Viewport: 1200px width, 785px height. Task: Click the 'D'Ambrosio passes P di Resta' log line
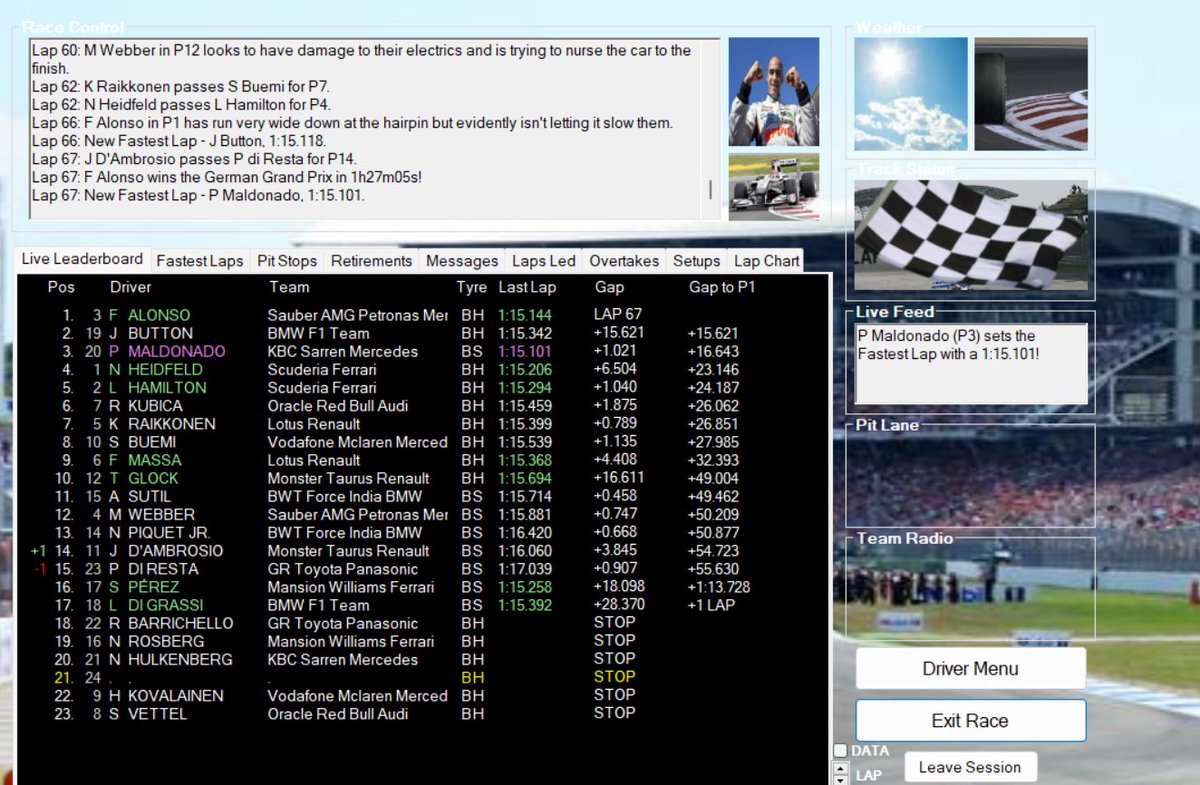coord(194,159)
